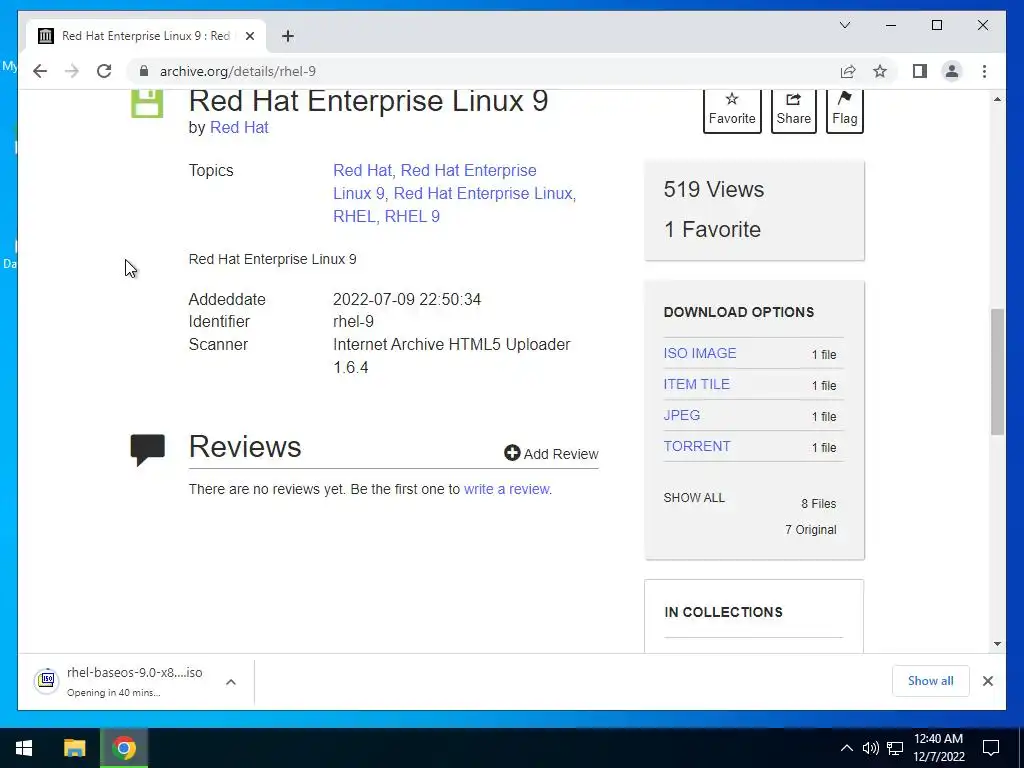Open the Chrome profile avatar

(952, 71)
